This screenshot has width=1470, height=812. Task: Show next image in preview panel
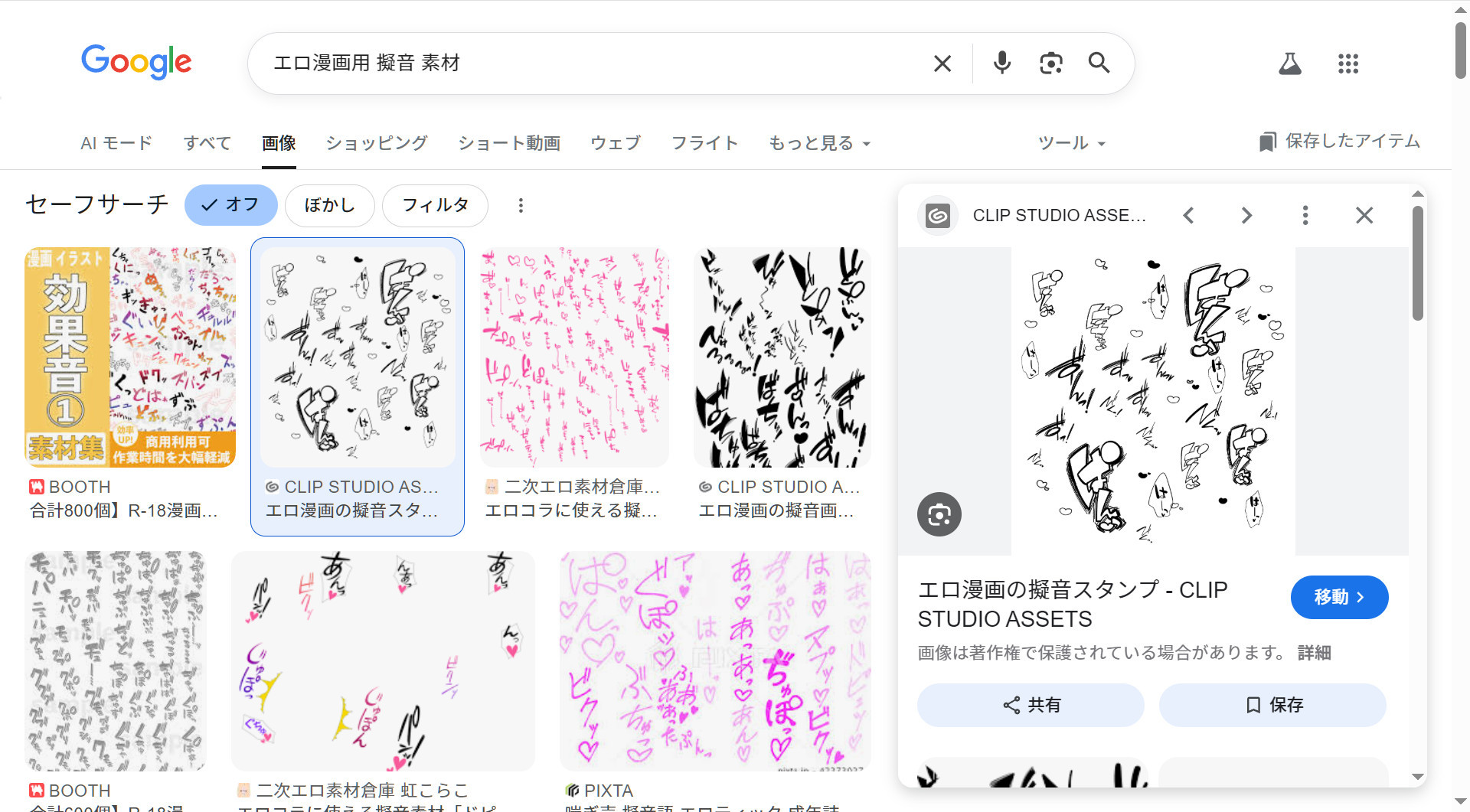(x=1246, y=216)
